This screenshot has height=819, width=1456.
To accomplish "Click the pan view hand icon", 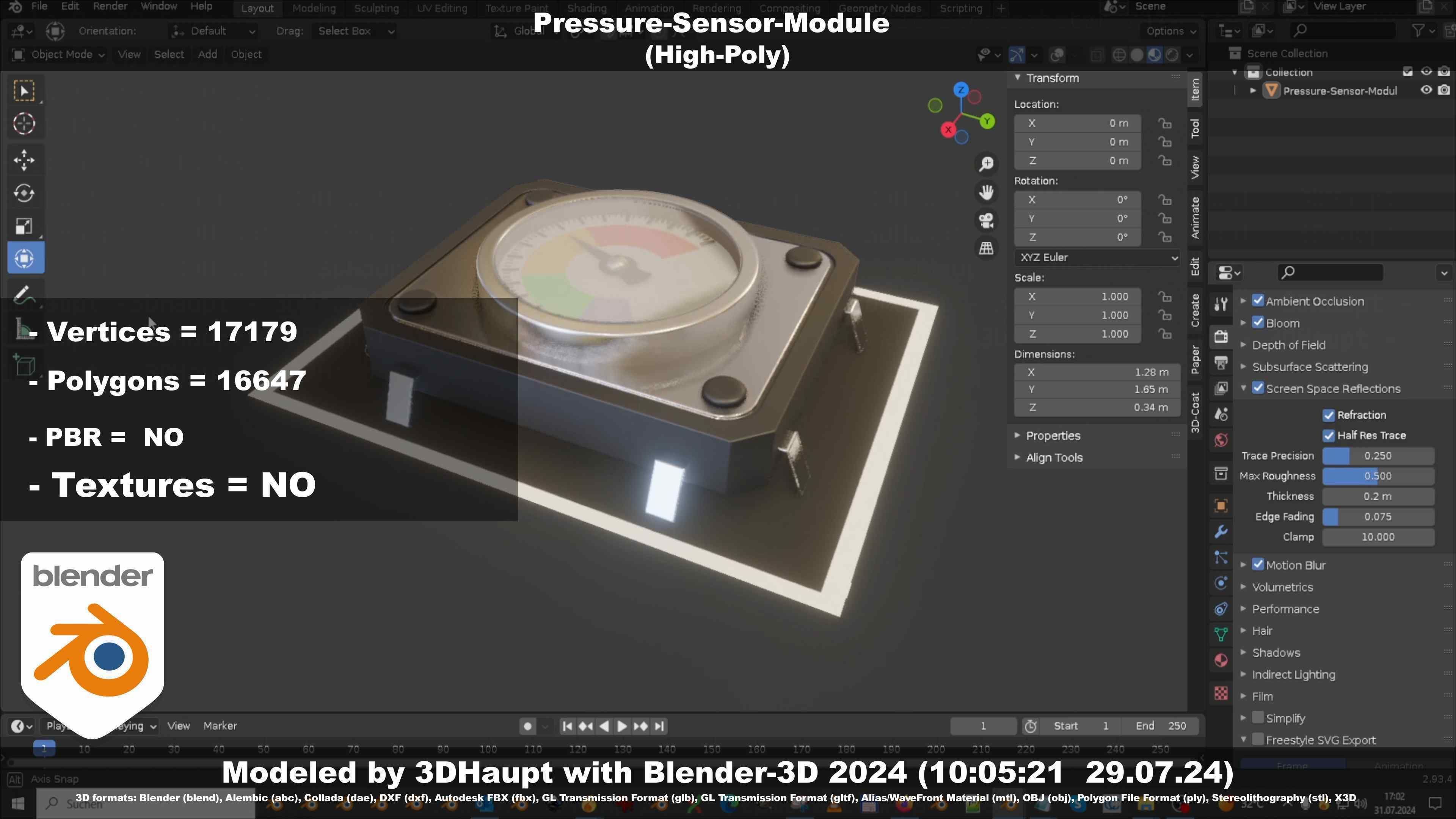I will click(x=986, y=192).
